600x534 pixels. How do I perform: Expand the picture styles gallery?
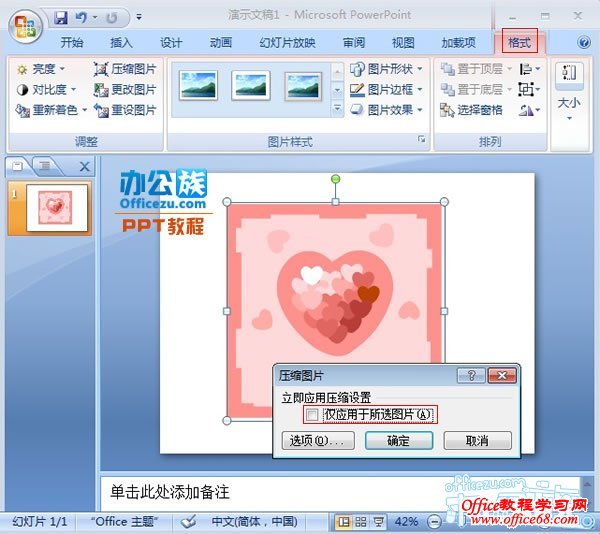pos(337,109)
